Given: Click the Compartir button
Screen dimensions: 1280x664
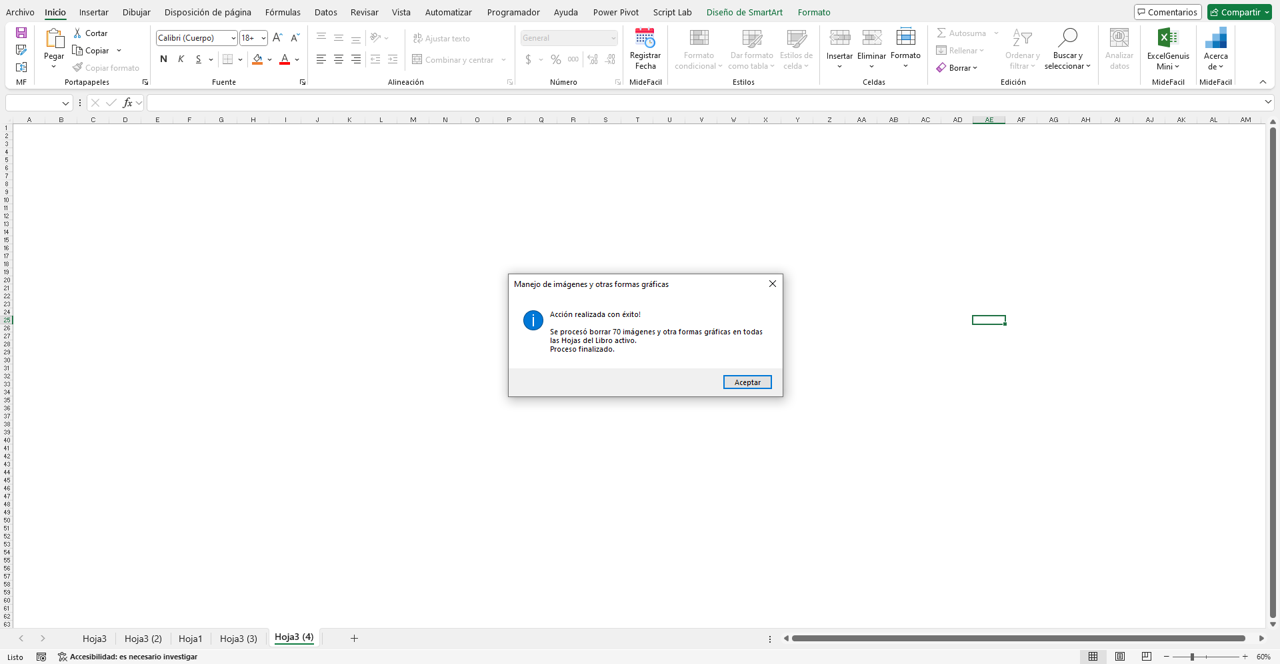Looking at the screenshot, I should [x=1238, y=12].
